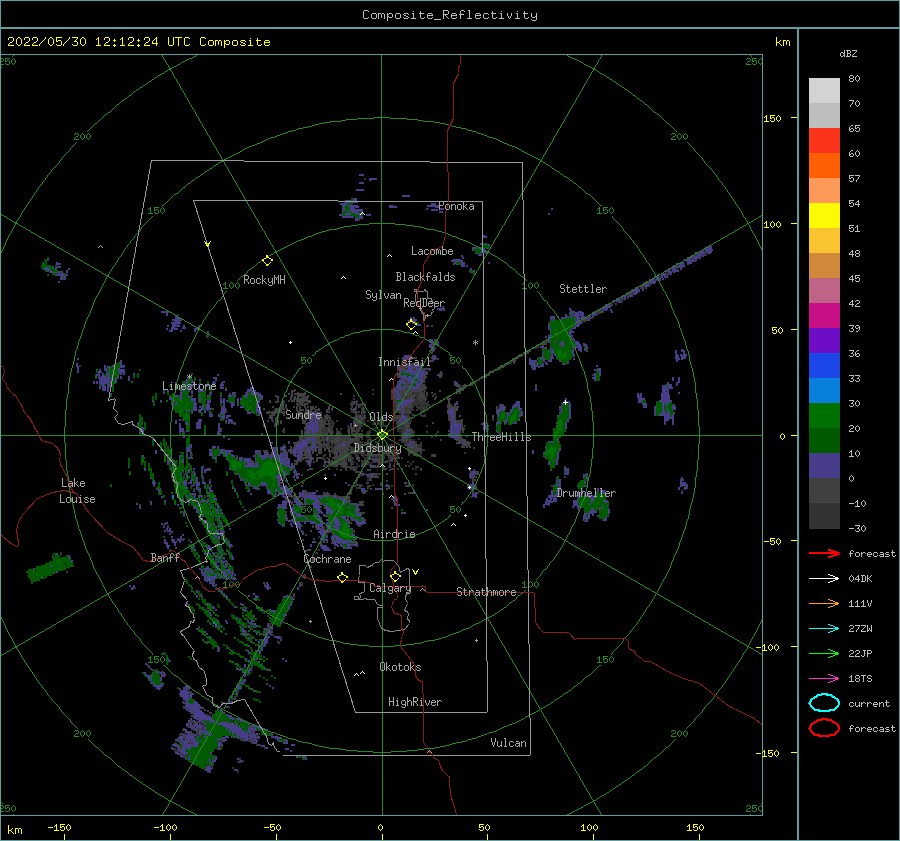This screenshot has height=841, width=900.
Task: Select the cyan current ellipse icon
Action: 824,703
